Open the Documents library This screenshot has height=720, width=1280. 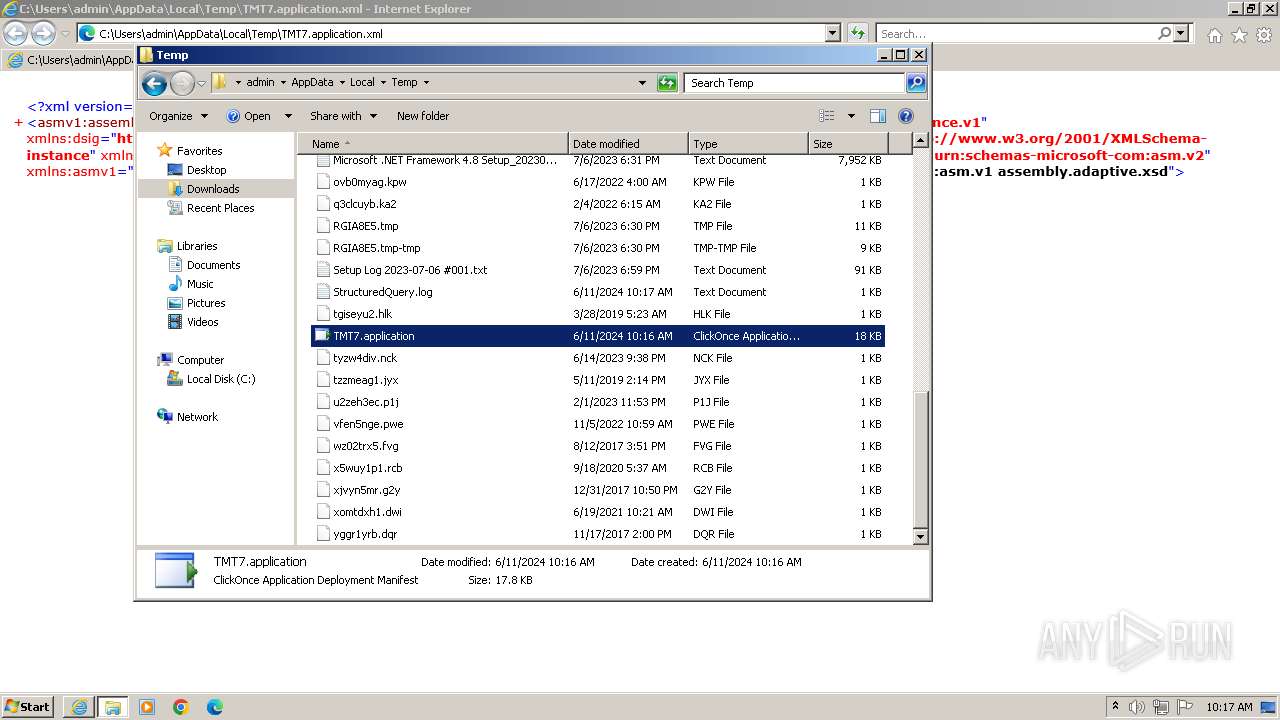(x=213, y=265)
